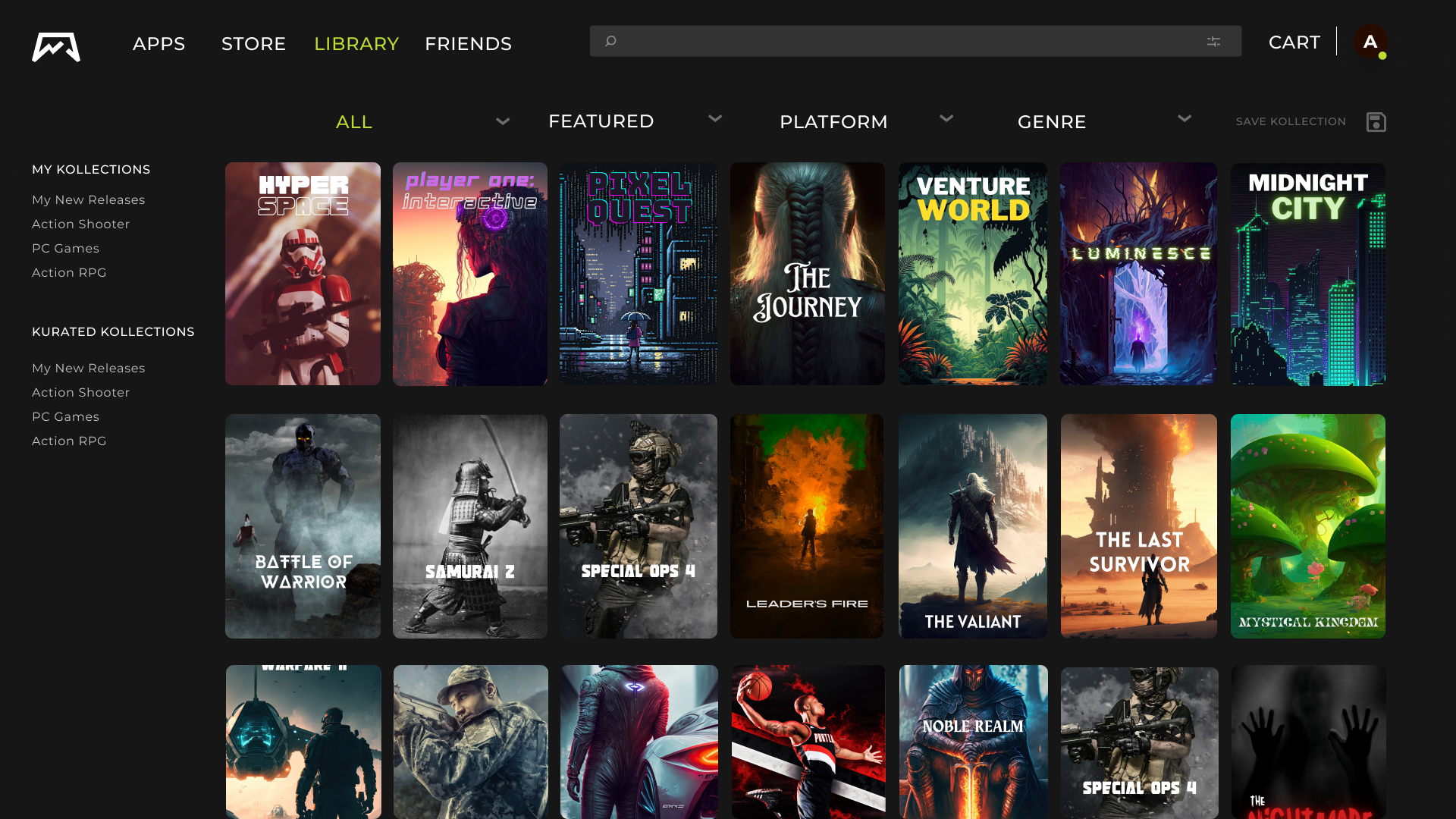Click the Save Kollection disk icon
The width and height of the screenshot is (1456, 819).
click(x=1376, y=122)
